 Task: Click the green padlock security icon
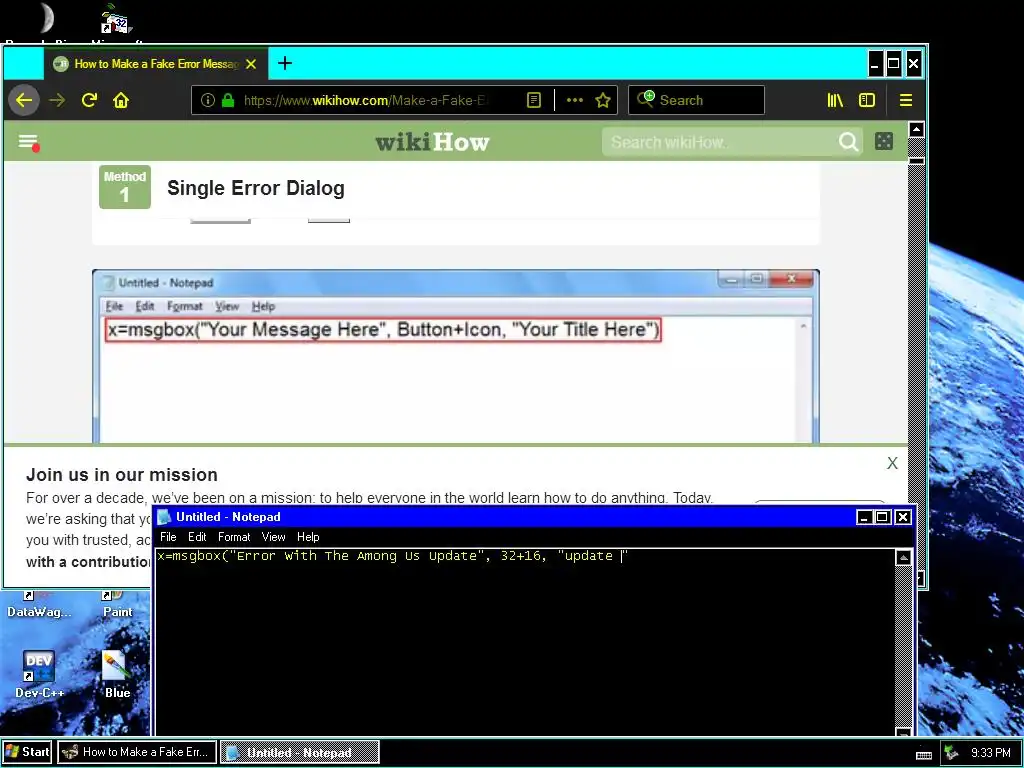[228, 101]
